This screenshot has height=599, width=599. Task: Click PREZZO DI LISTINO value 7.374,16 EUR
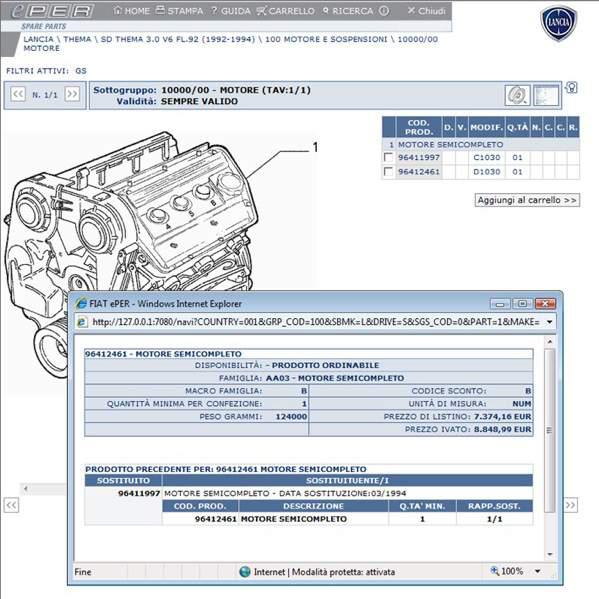pos(502,416)
